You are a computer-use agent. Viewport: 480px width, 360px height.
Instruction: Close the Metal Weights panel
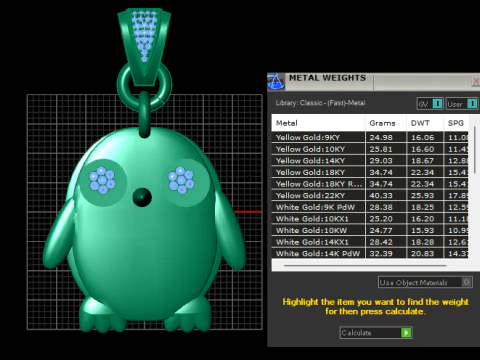[476, 81]
